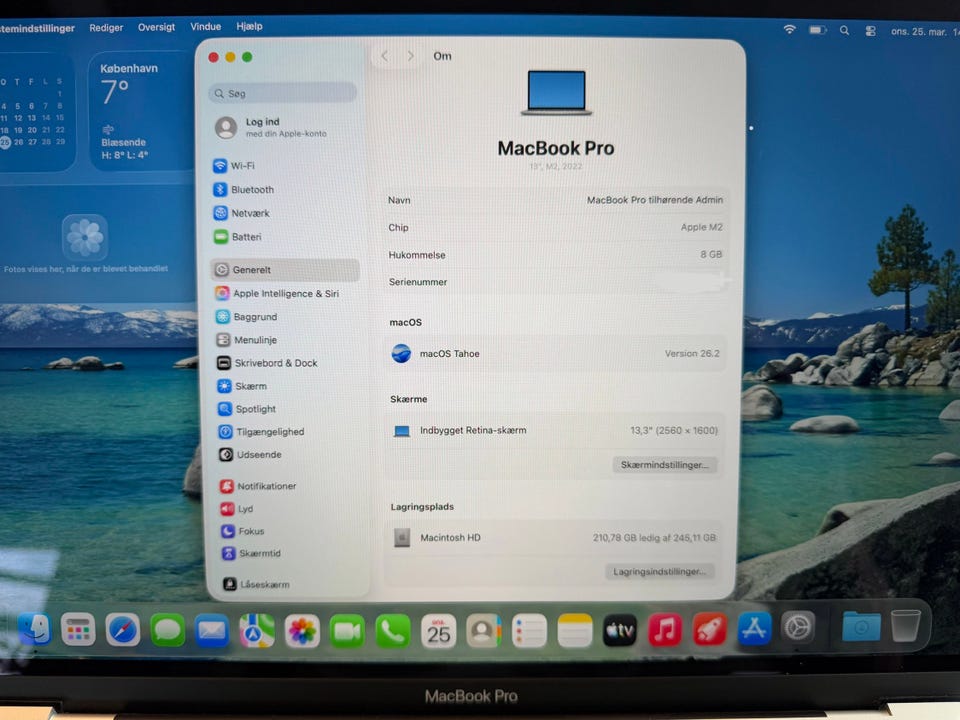Click the MacBook Pro tilhørende Admin name field

tap(654, 200)
